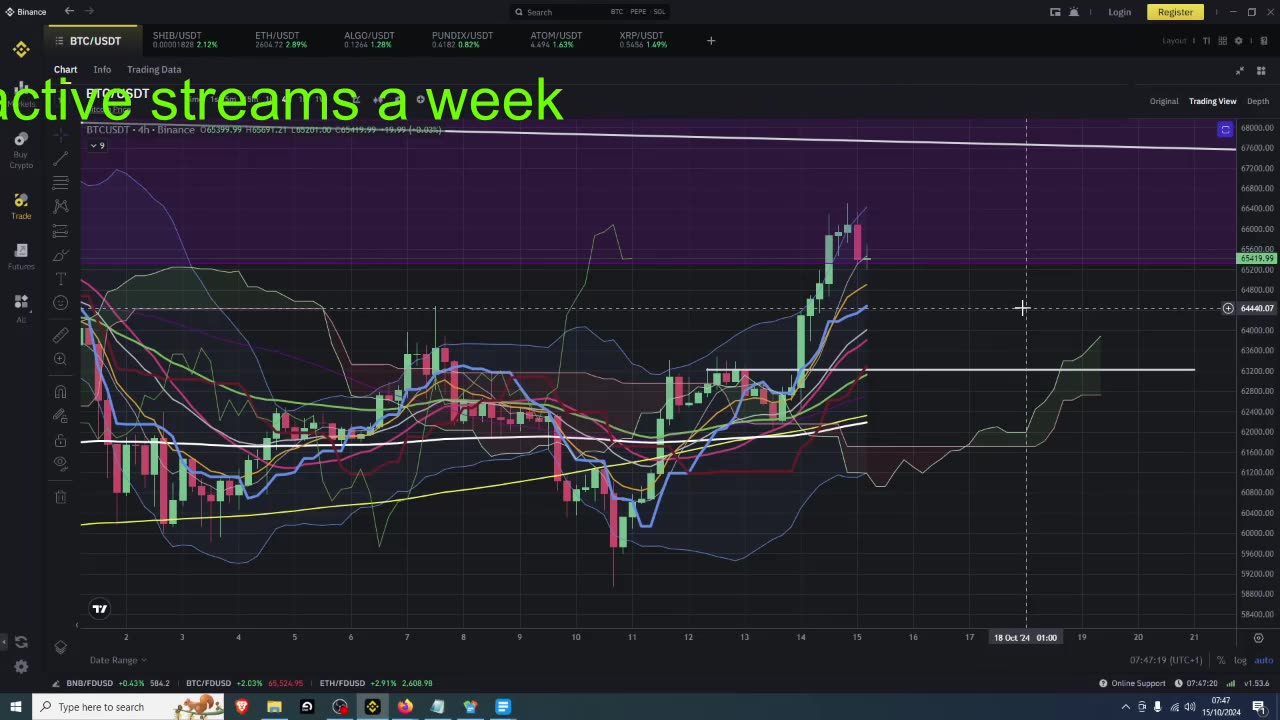Go forward with the right arrow

click(x=89, y=12)
